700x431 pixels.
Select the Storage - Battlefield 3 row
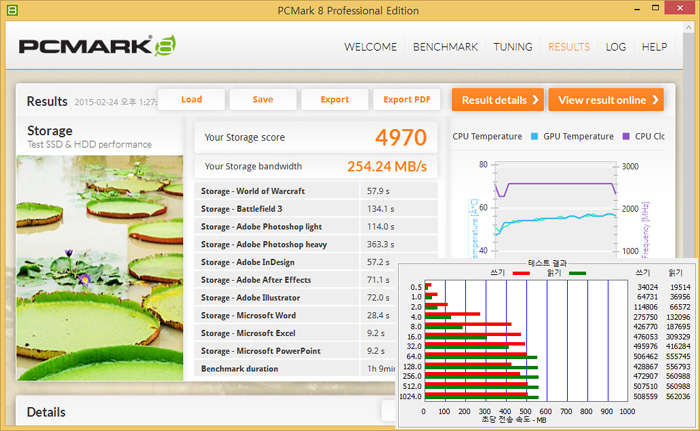pyautogui.click(x=316, y=209)
